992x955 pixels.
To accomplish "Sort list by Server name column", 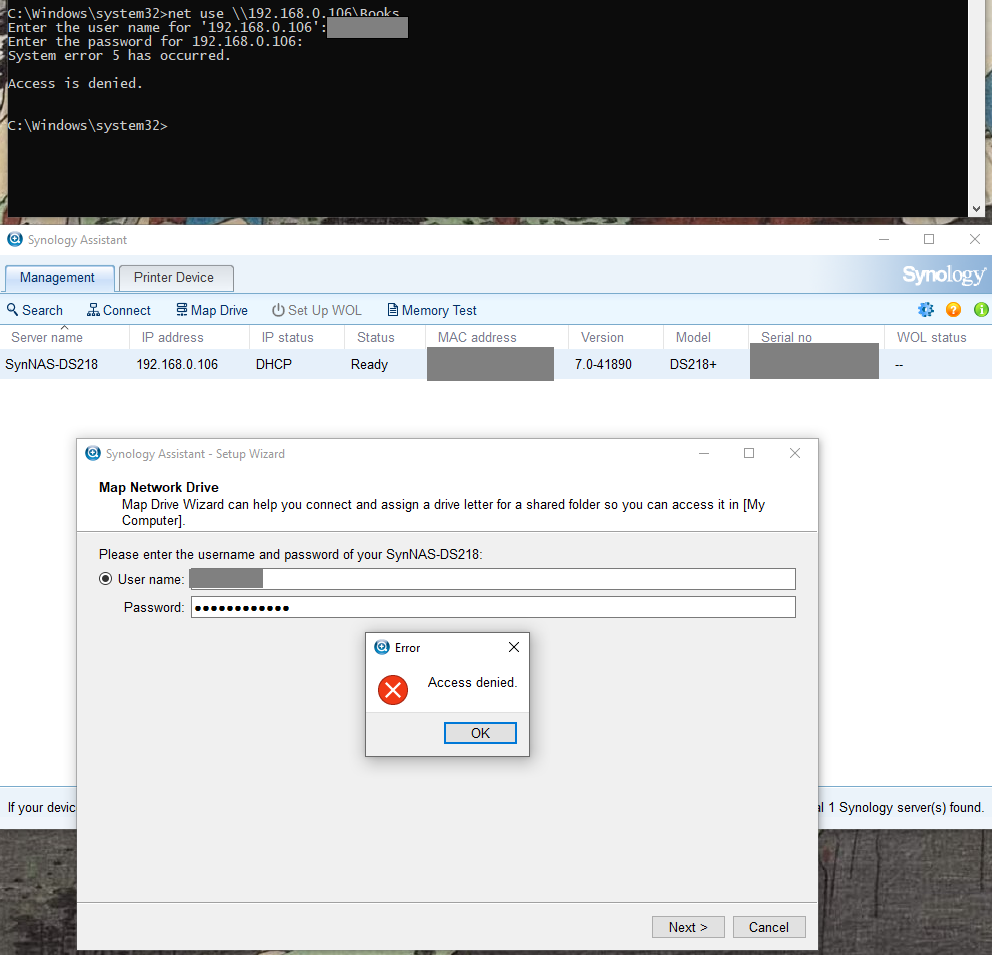I will click(x=65, y=337).
